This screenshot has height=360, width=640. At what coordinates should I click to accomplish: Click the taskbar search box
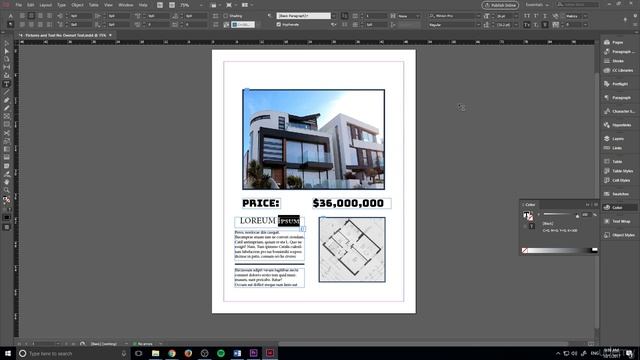point(73,353)
